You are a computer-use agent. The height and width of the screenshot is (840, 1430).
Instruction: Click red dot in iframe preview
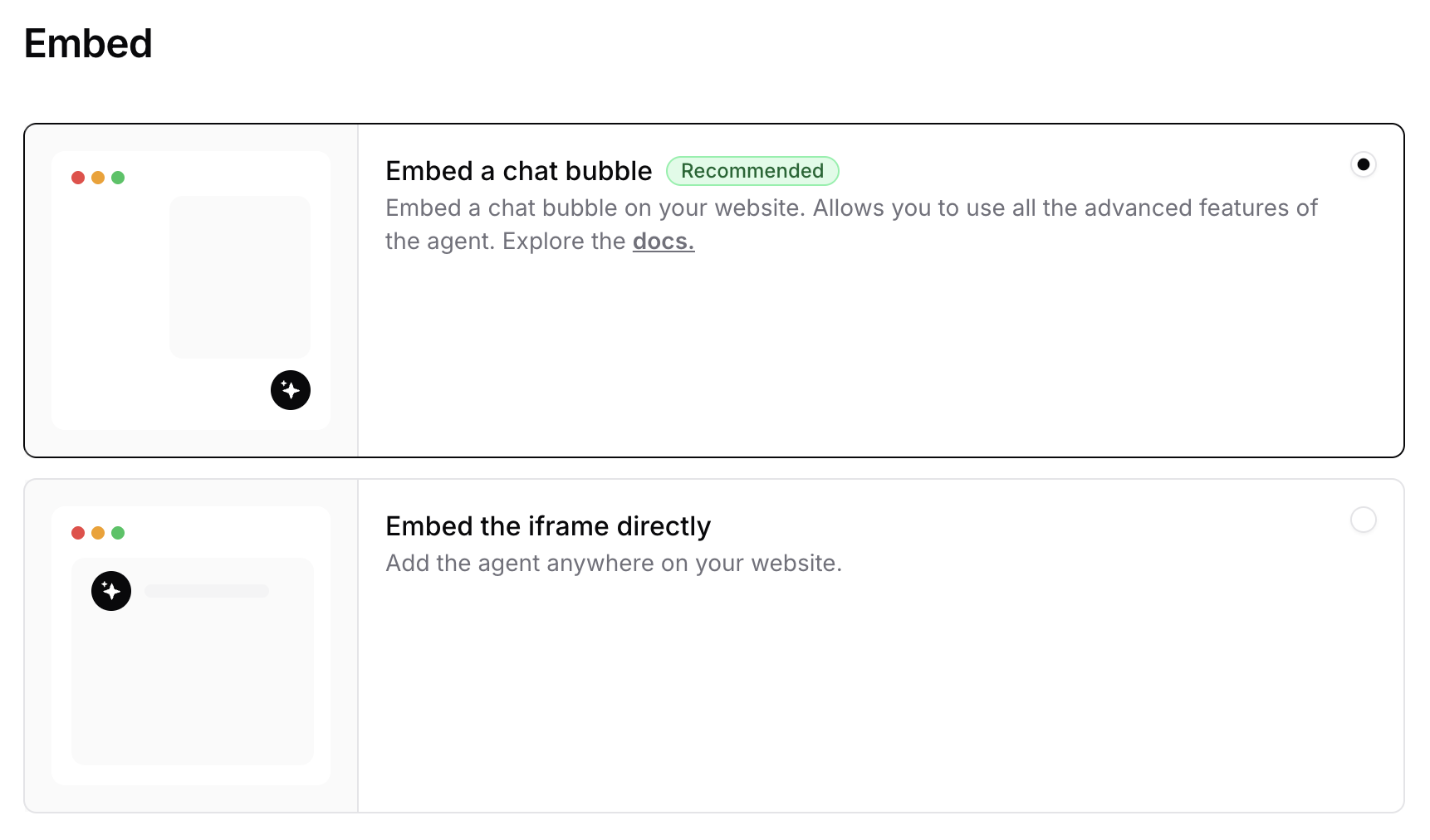[78, 533]
